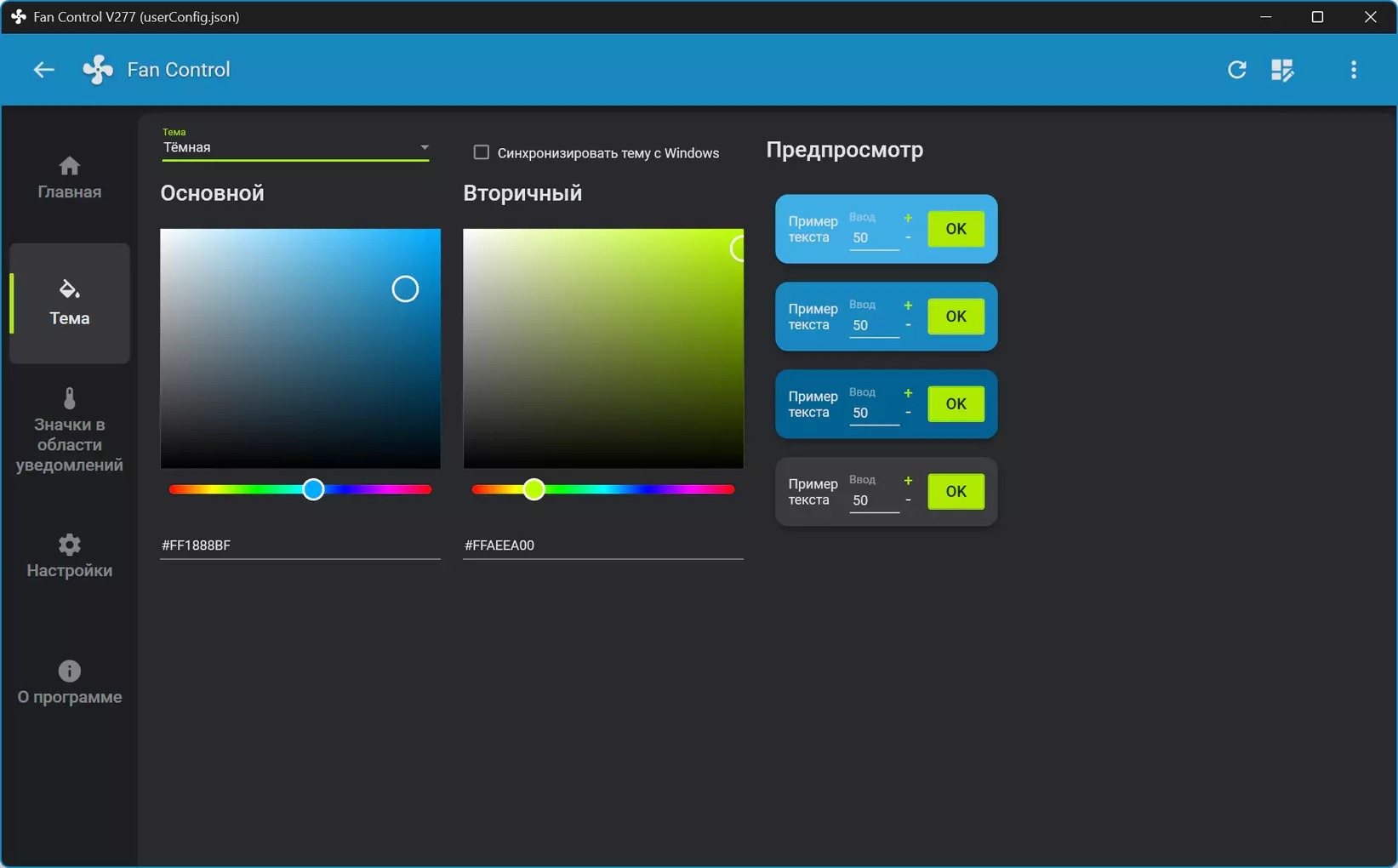Click OK in the top light-blue preview card
Image resolution: width=1398 pixels, height=868 pixels.
(956, 229)
